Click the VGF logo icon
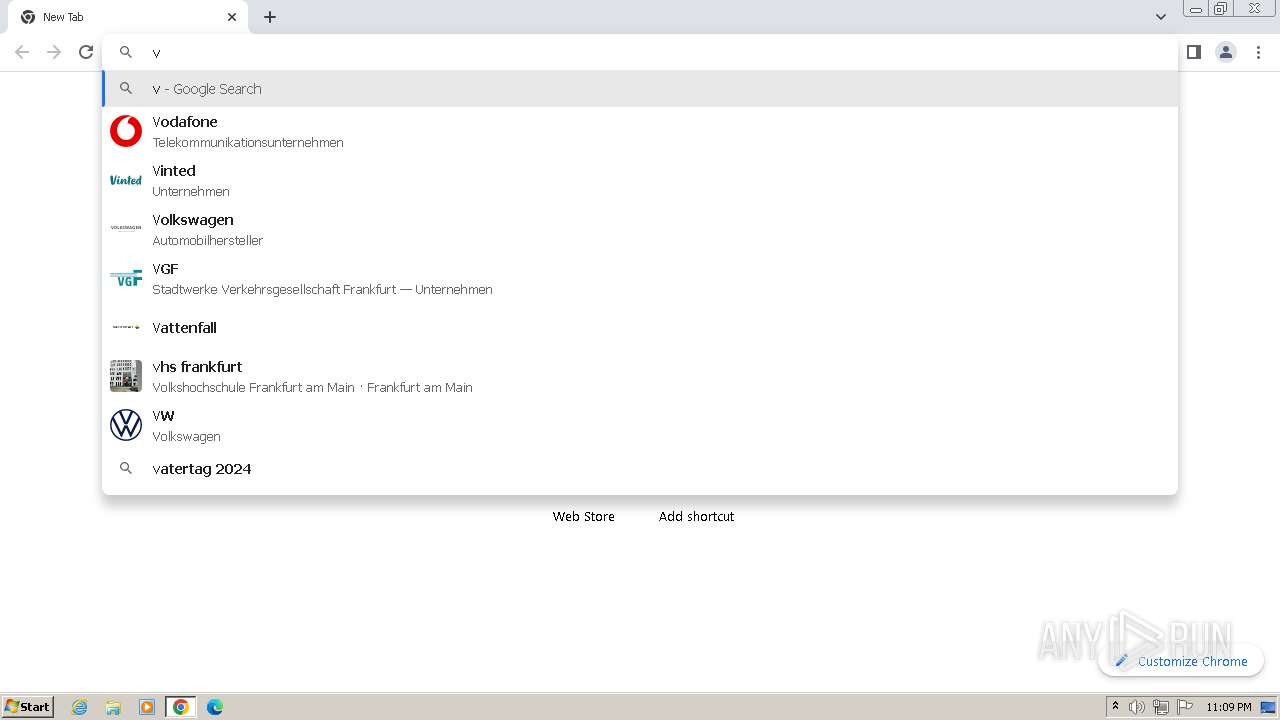Screen dimensions: 1280x720 tap(126, 278)
